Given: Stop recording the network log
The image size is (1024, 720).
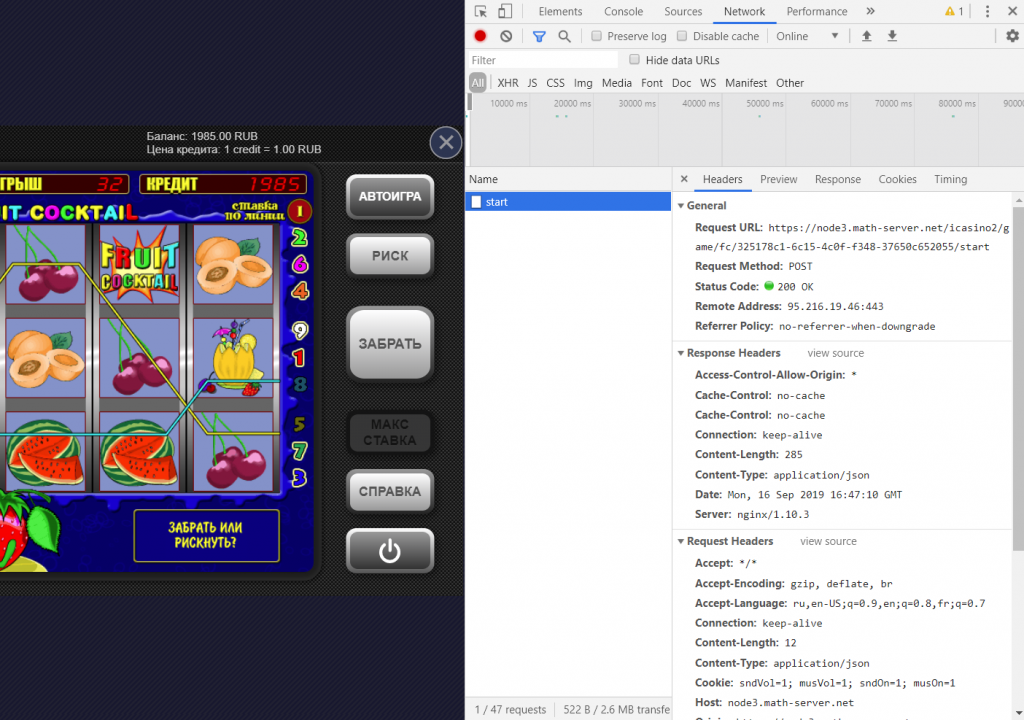Looking at the screenshot, I should (x=480, y=36).
